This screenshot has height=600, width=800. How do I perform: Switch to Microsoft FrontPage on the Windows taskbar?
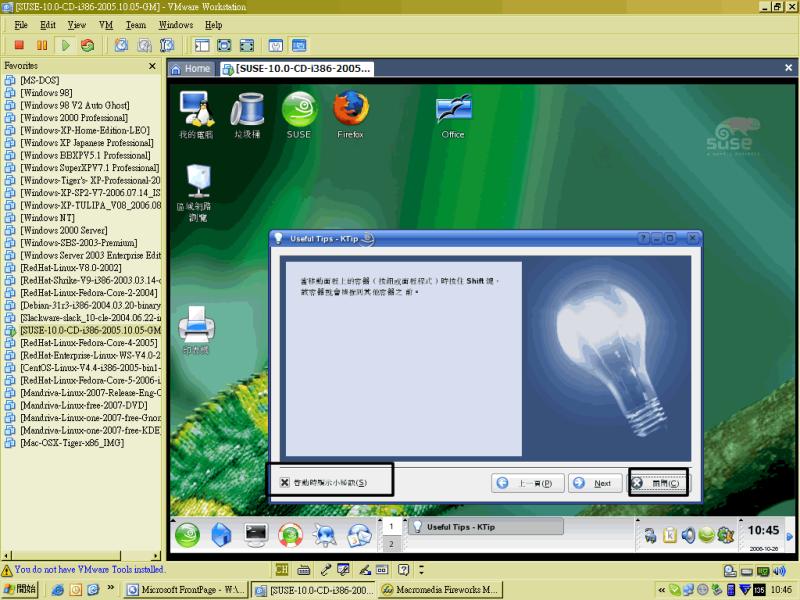pyautogui.click(x=187, y=590)
